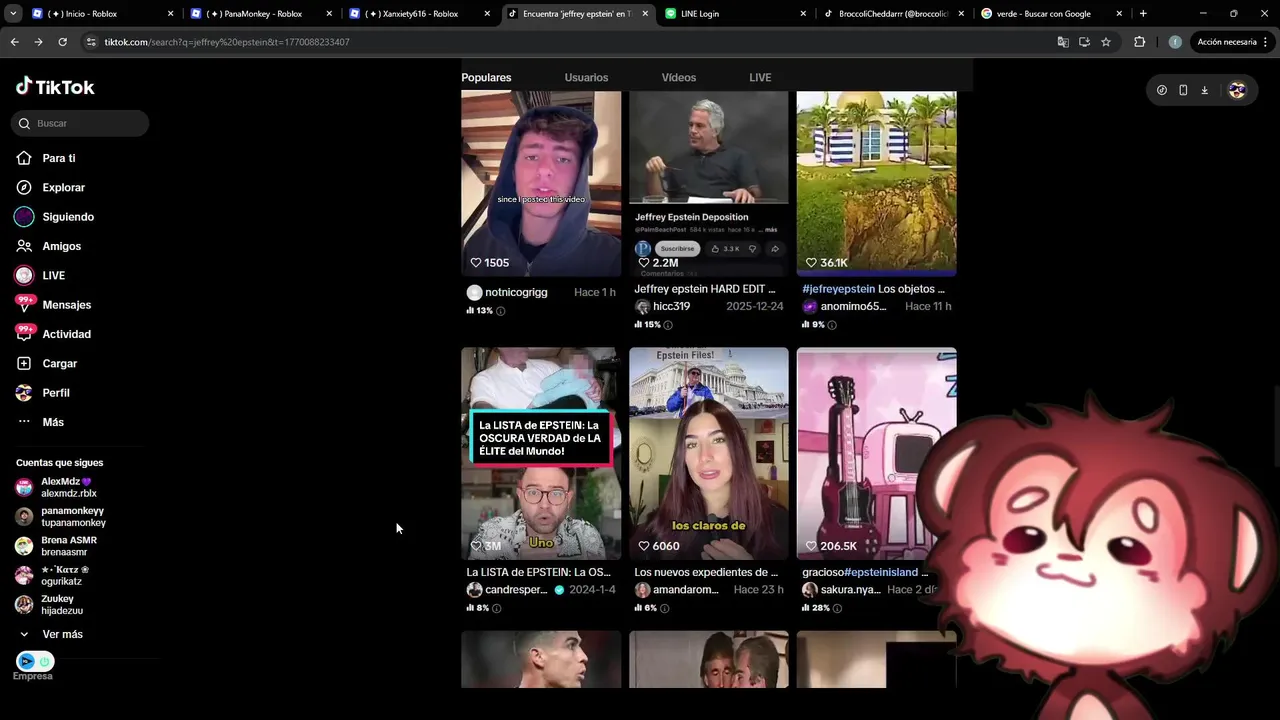Open the Más three-dots menu

(x=24, y=422)
